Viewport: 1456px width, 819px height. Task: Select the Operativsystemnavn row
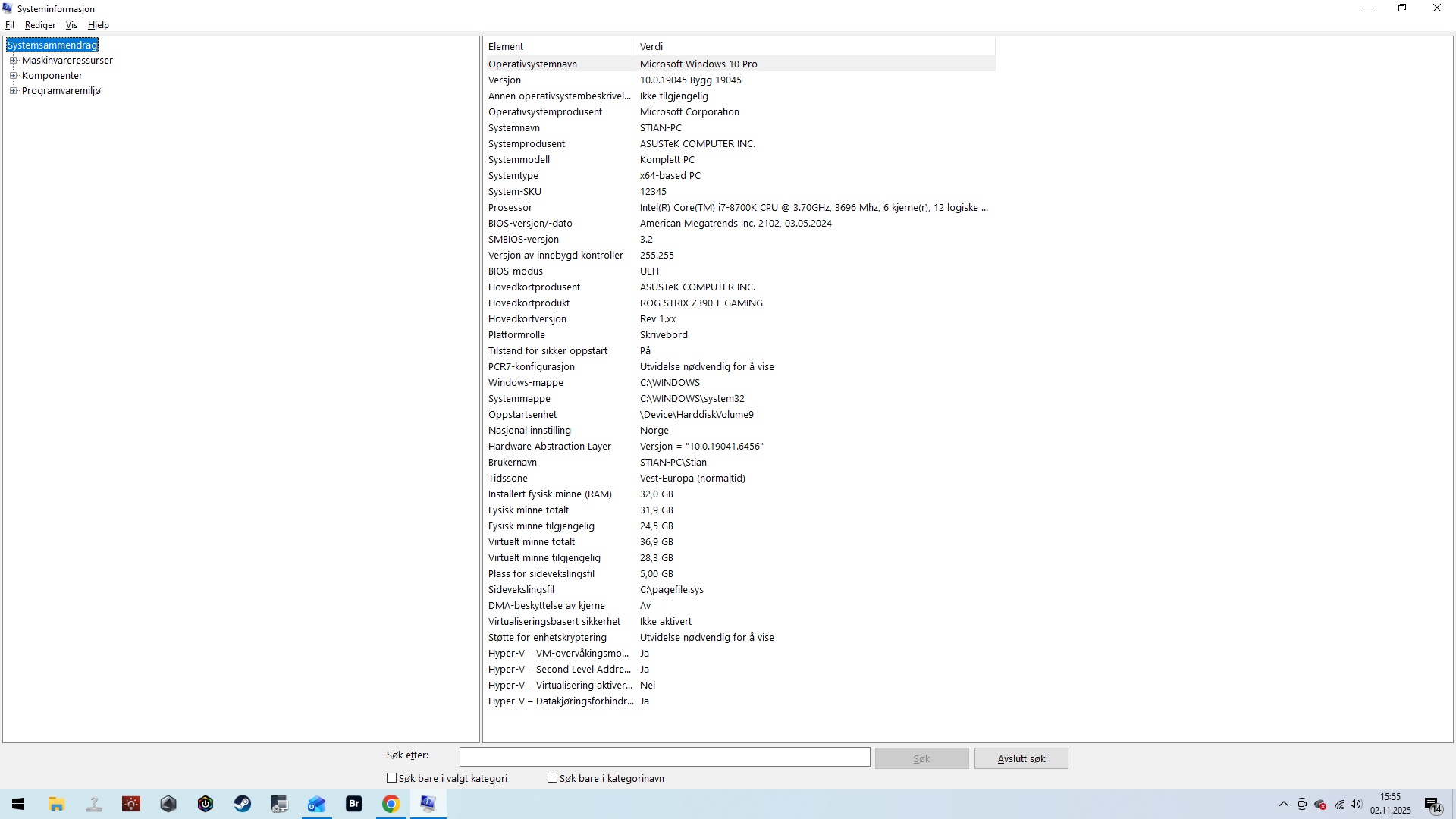click(740, 64)
